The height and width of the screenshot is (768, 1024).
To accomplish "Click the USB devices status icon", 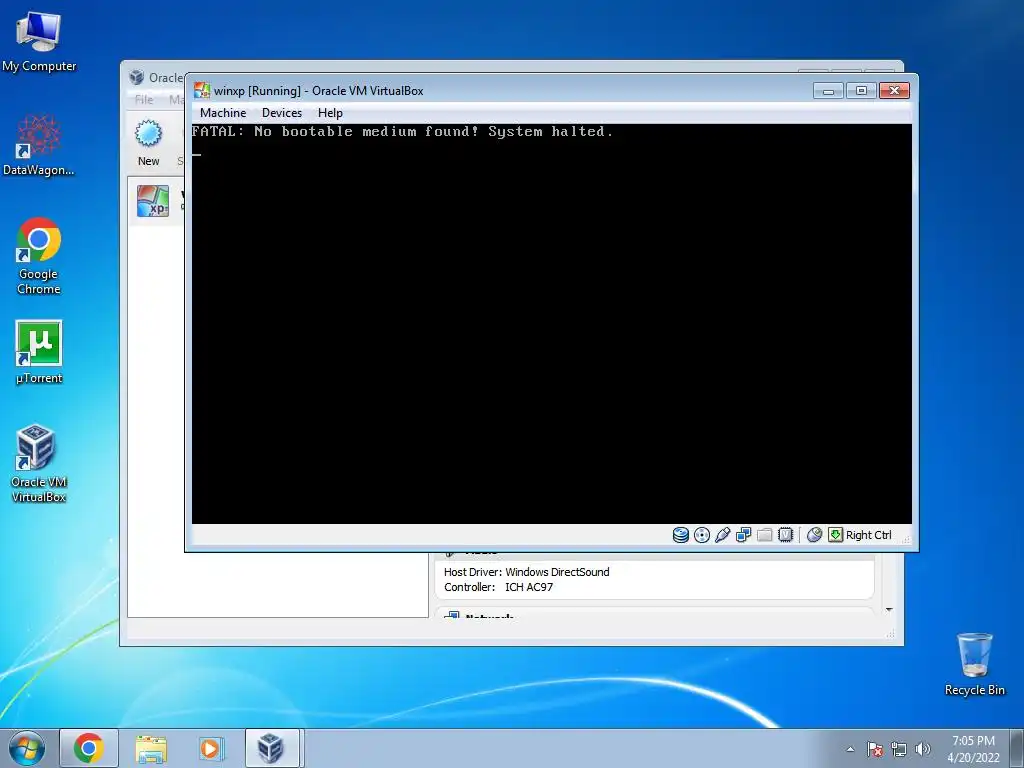I will click(722, 535).
